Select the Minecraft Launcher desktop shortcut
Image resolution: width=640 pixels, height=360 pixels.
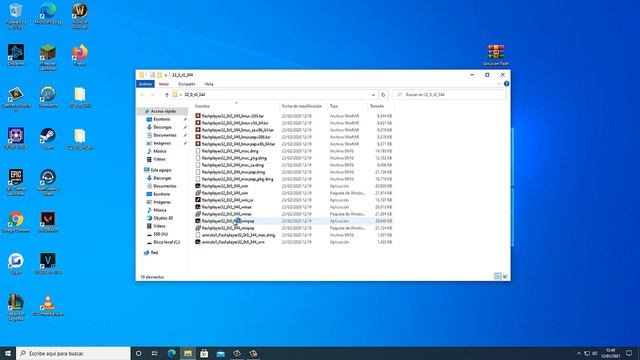click(x=48, y=57)
